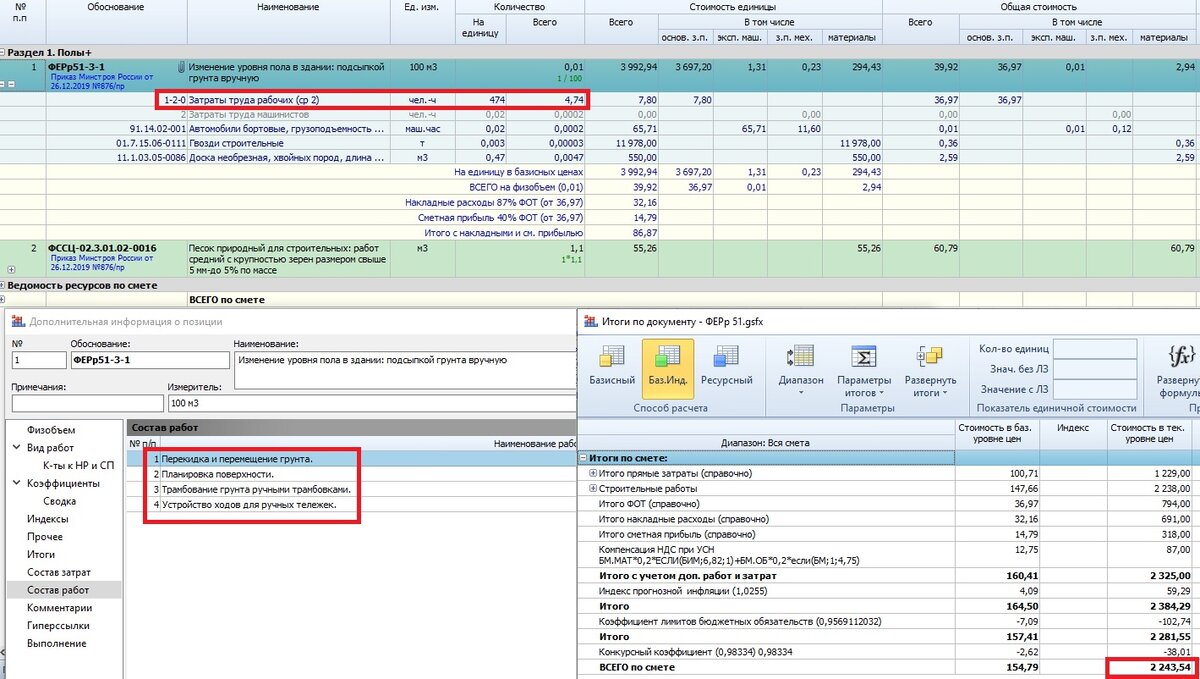The height and width of the screenshot is (679, 1200).
Task: Click the Обоснование column header
Action: tap(115, 7)
